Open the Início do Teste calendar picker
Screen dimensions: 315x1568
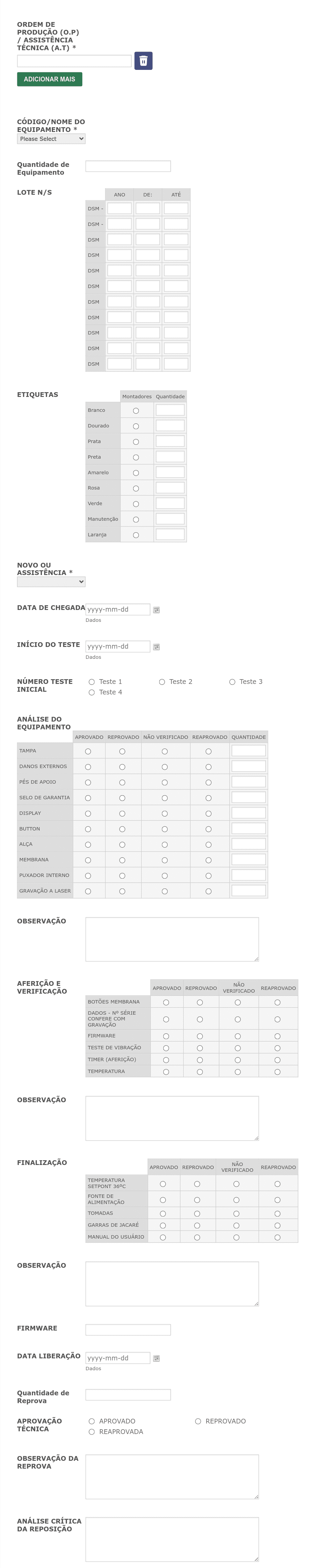tap(156, 647)
